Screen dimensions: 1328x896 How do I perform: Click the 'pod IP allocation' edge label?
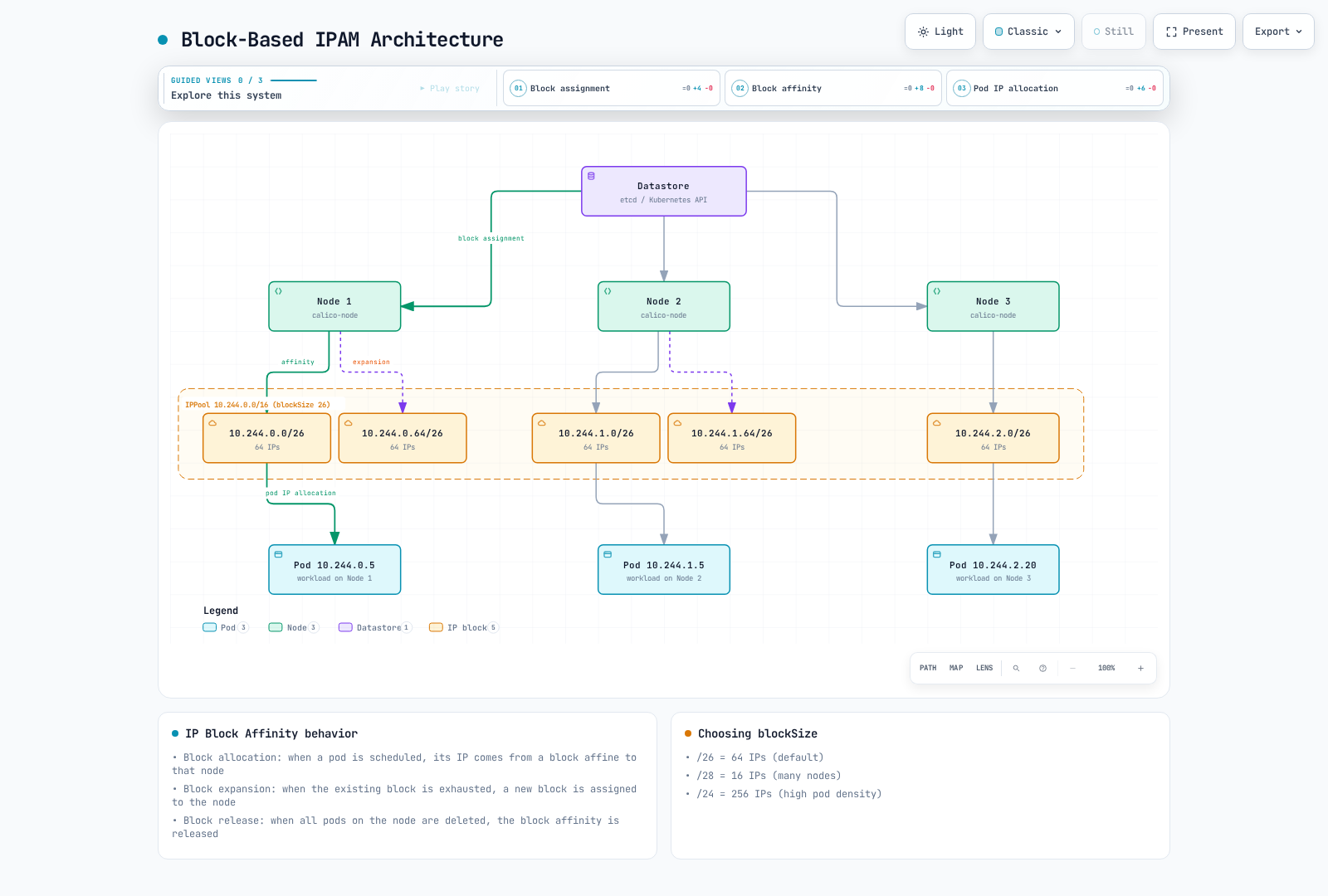pos(300,493)
